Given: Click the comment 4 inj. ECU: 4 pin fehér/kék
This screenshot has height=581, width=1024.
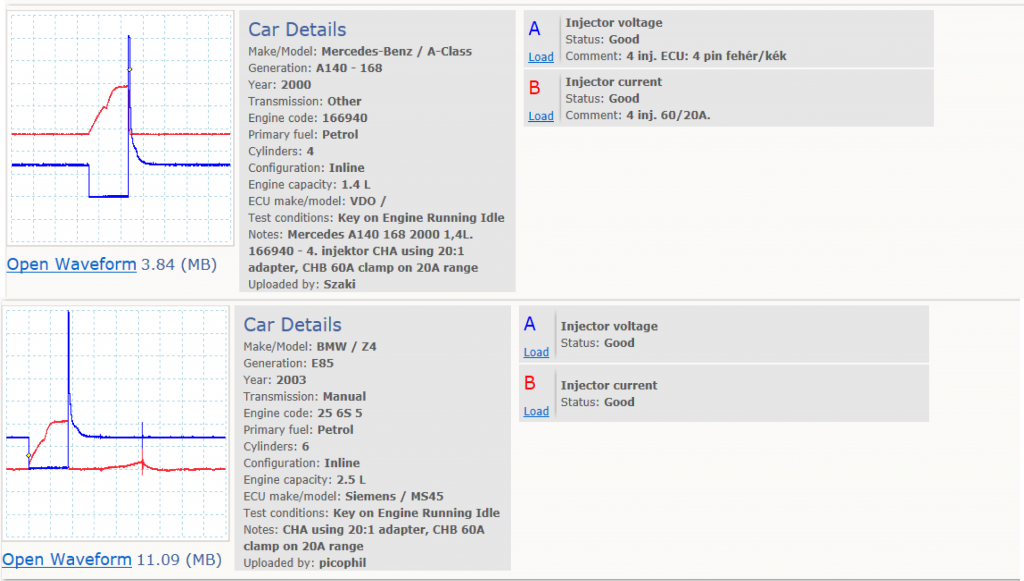Looking at the screenshot, I should 676,56.
